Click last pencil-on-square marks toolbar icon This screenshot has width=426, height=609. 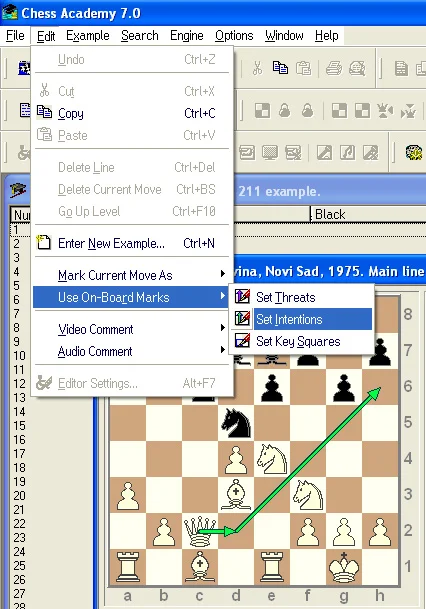click(370, 153)
